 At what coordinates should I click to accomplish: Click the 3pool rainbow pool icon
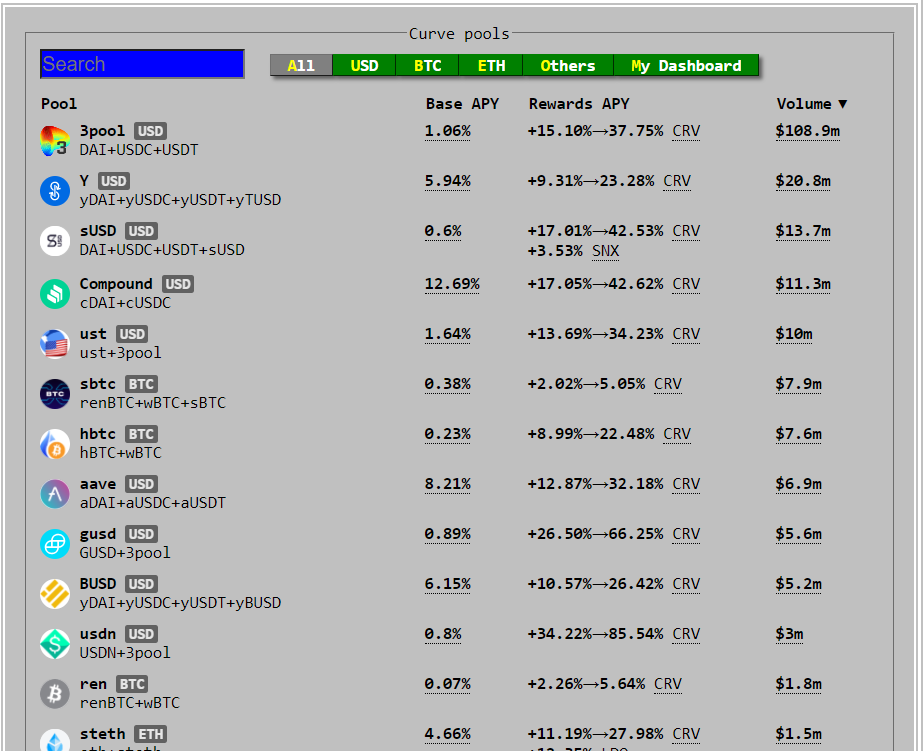[55, 141]
